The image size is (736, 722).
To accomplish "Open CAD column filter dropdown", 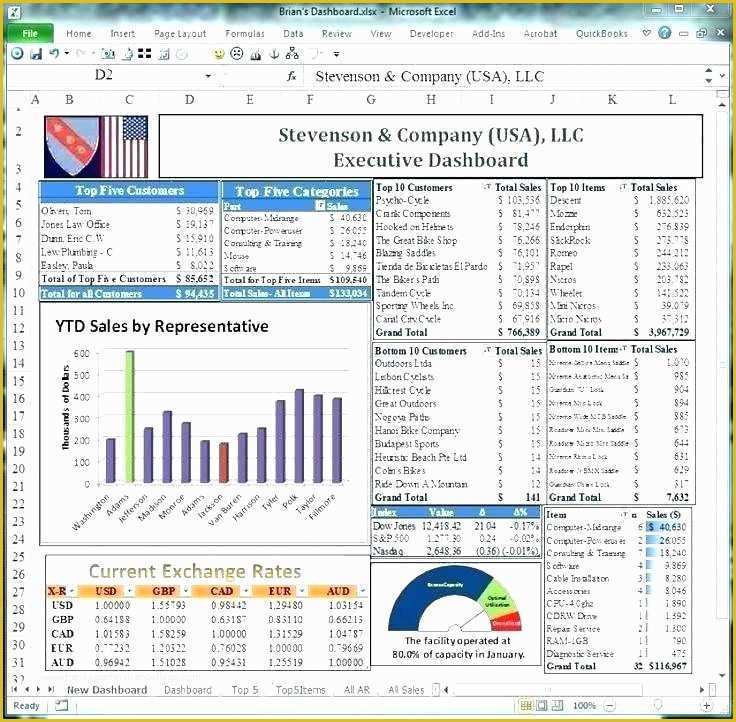I will pos(245,591).
